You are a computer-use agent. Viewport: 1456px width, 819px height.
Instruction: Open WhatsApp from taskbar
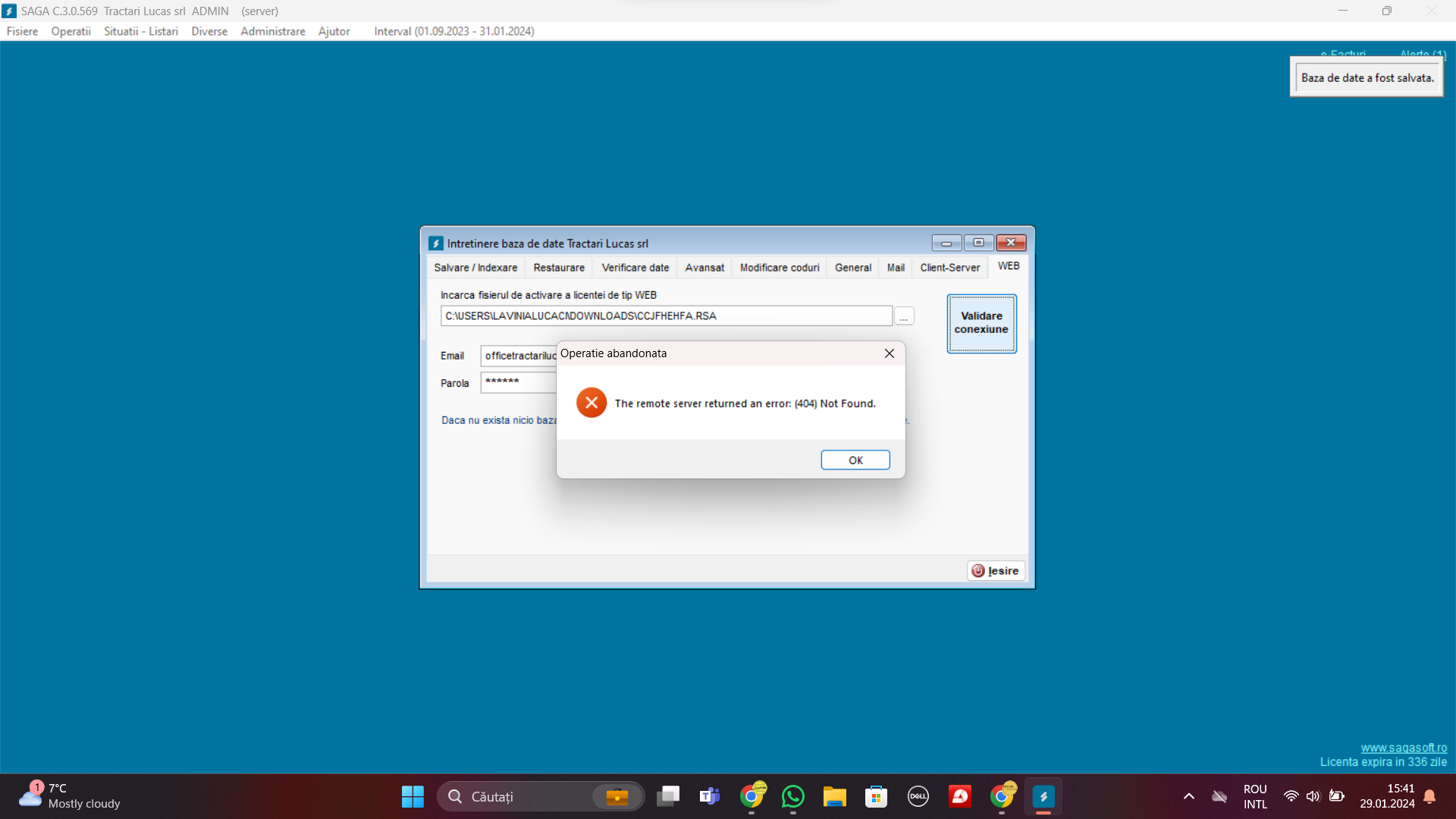793,796
